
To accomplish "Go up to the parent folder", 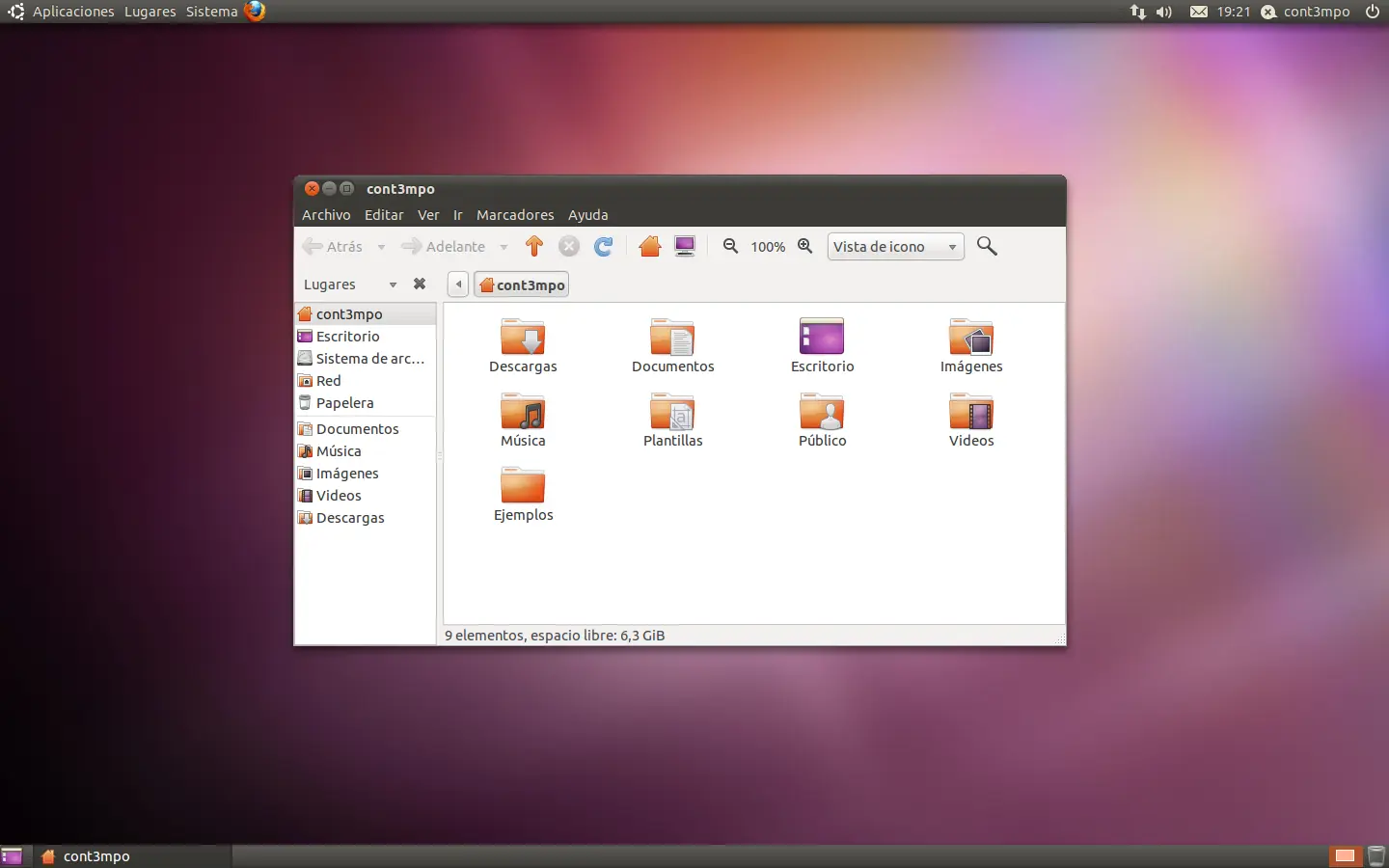I will [x=534, y=246].
